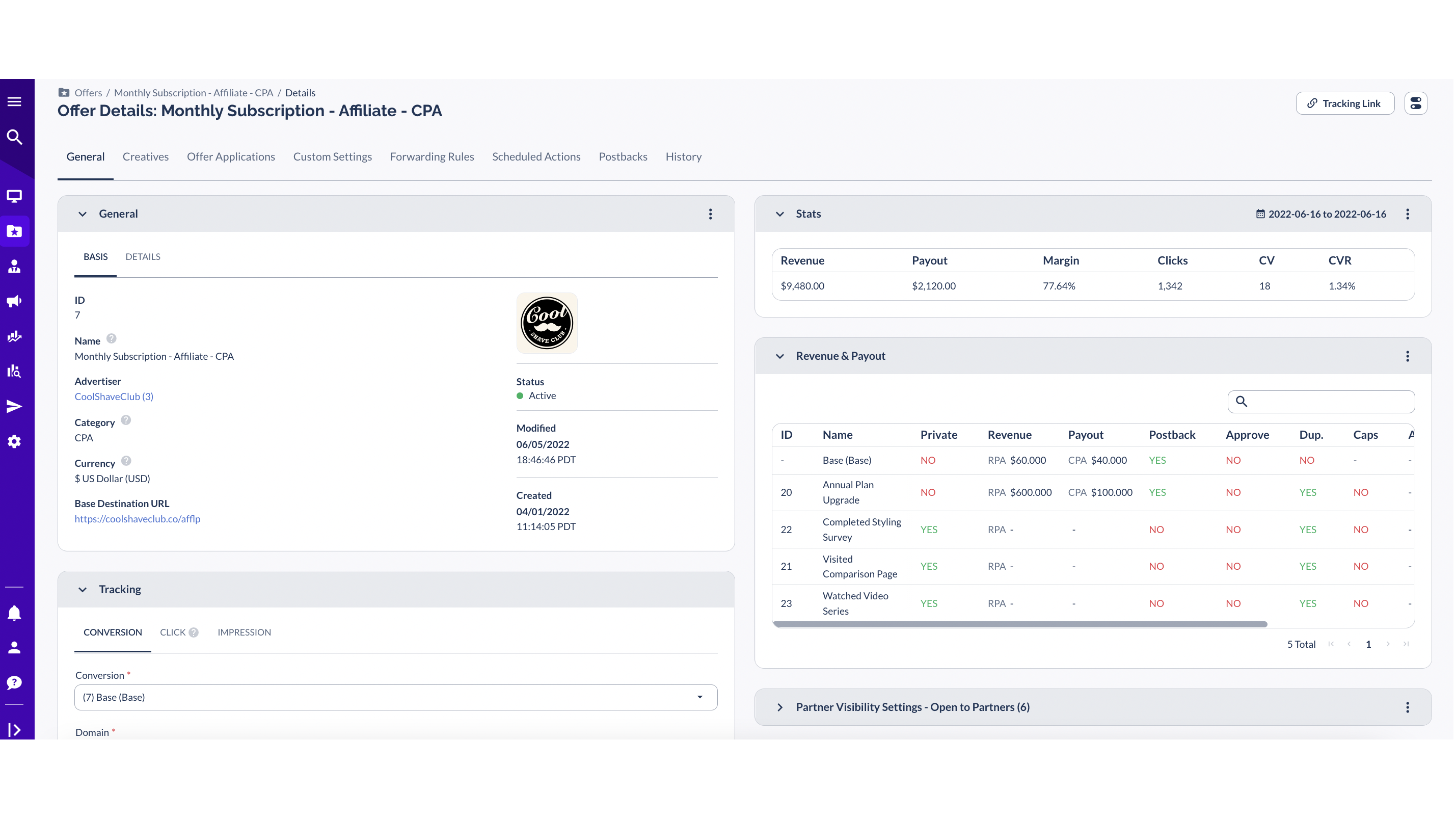The image size is (1456, 819).
Task: Go to next page in payout table
Action: tap(1388, 644)
